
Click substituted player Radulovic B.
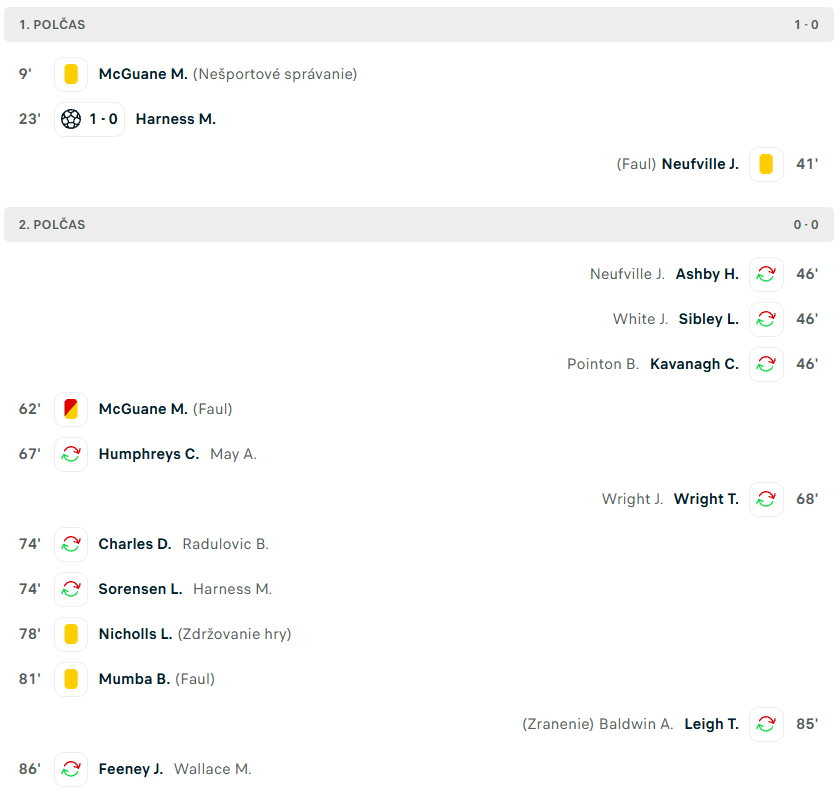[x=225, y=544]
